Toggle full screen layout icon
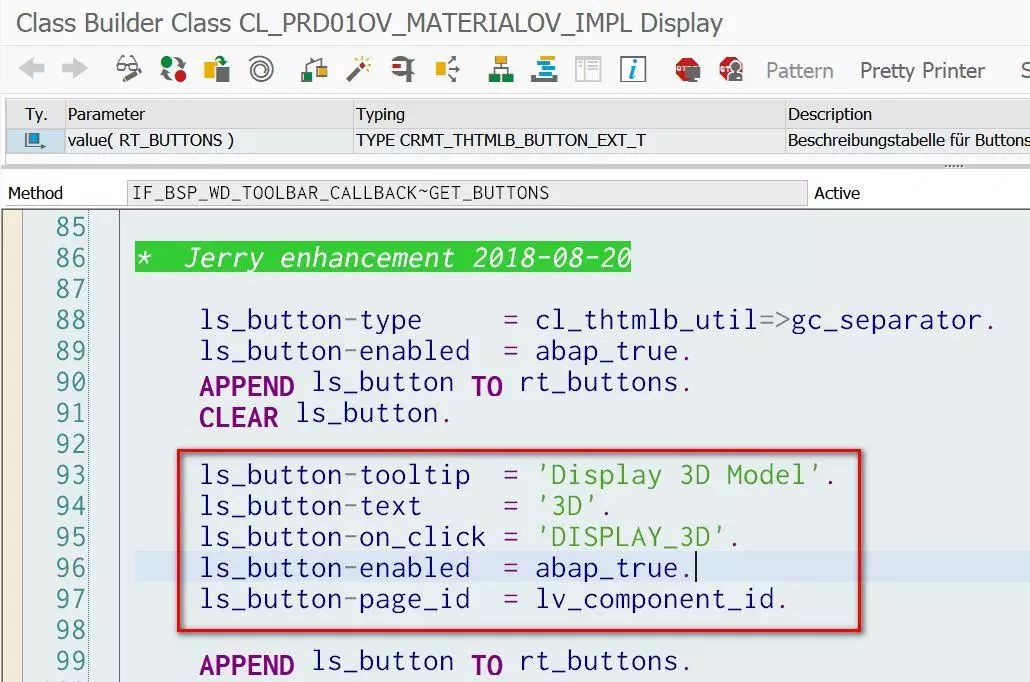This screenshot has width=1030, height=682. point(588,68)
